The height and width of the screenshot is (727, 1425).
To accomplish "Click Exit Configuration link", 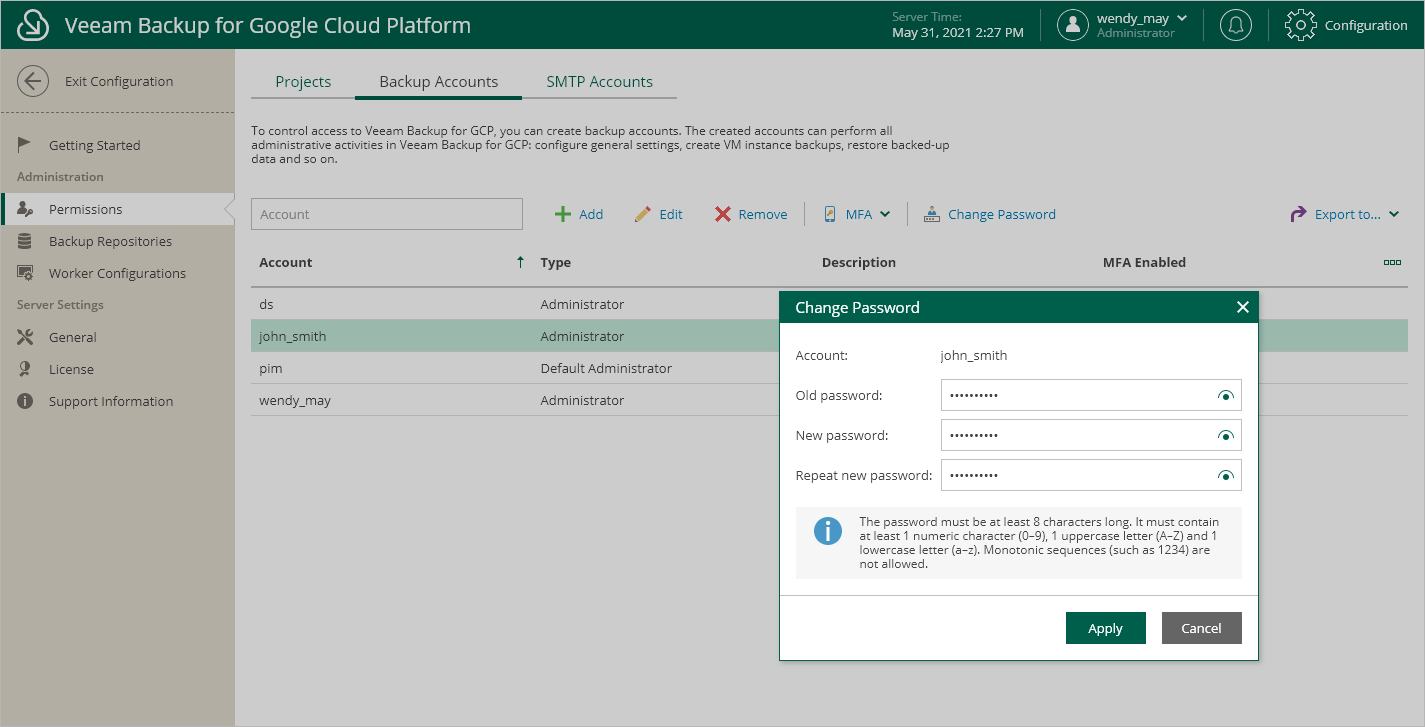I will 119,82.
